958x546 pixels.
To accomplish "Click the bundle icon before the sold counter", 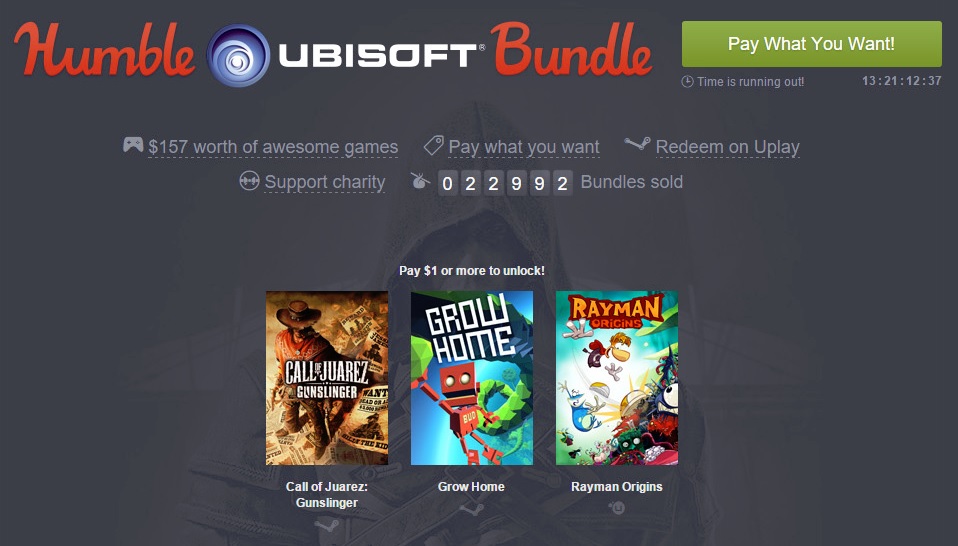I will [420, 180].
